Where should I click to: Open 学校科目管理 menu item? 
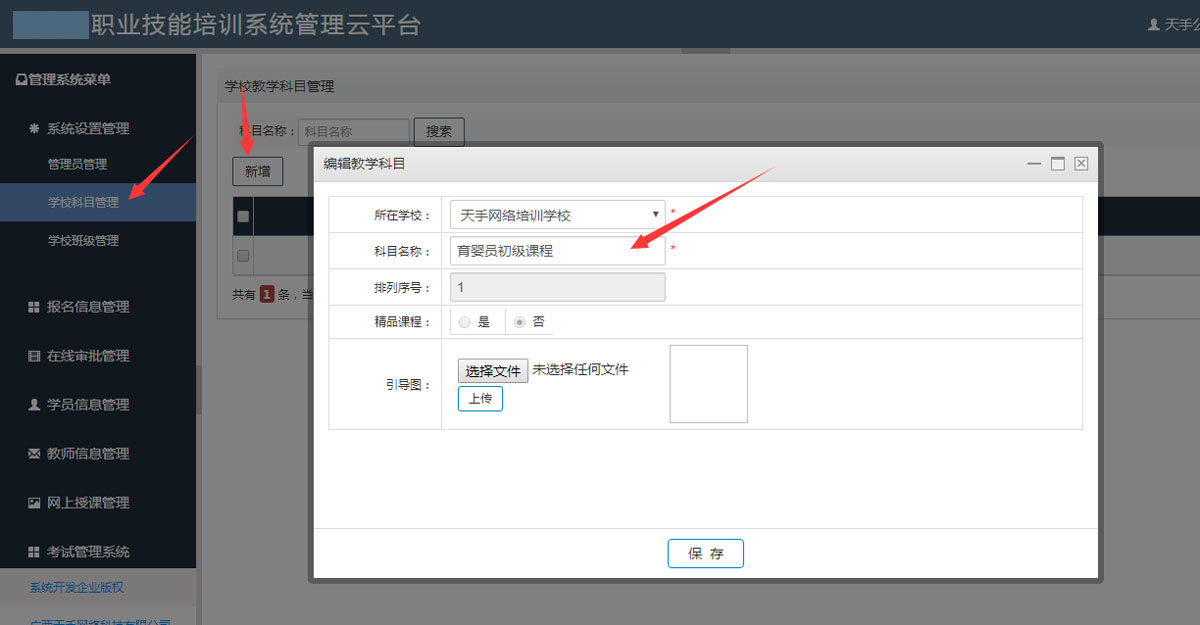pos(83,202)
